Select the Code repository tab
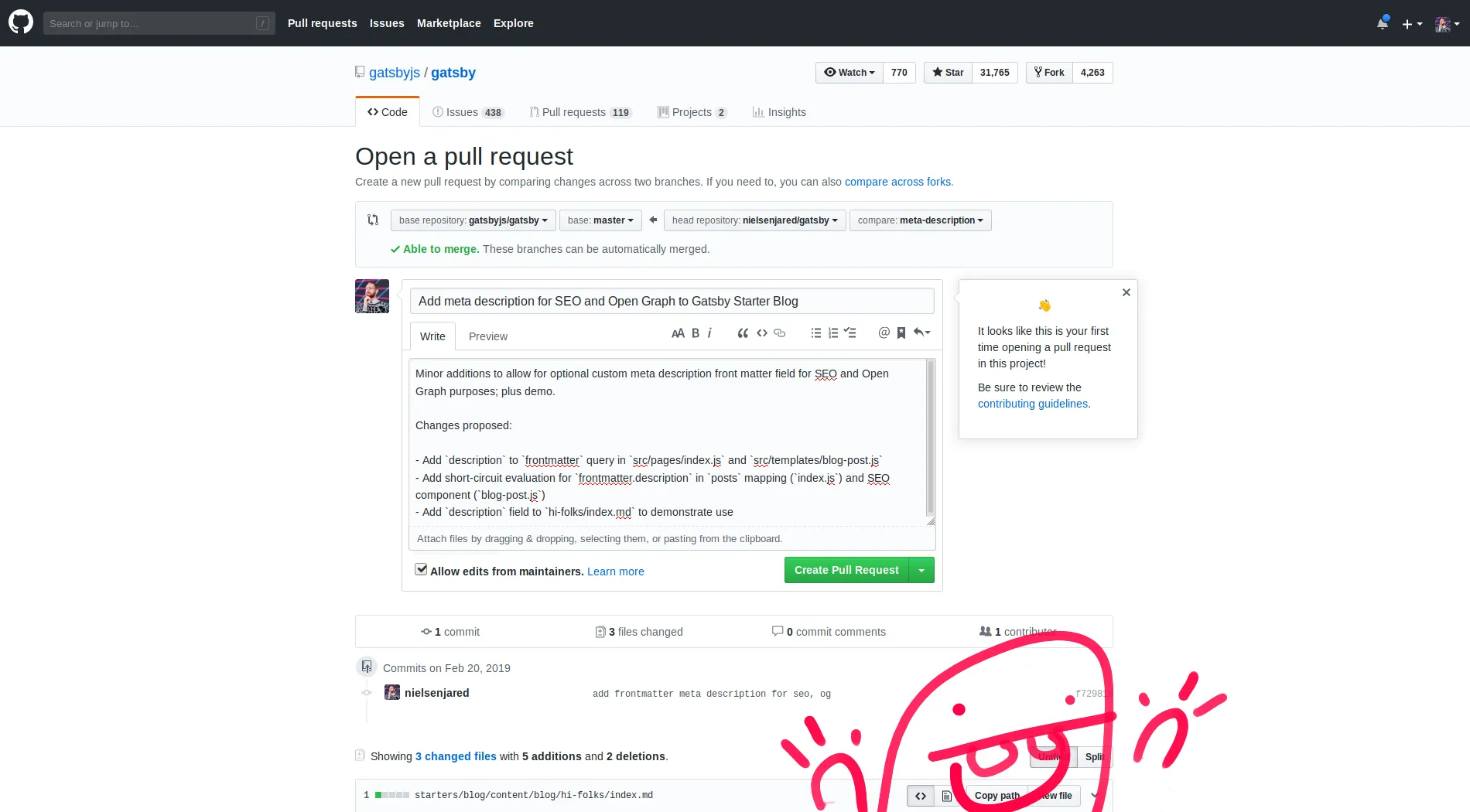 click(388, 112)
